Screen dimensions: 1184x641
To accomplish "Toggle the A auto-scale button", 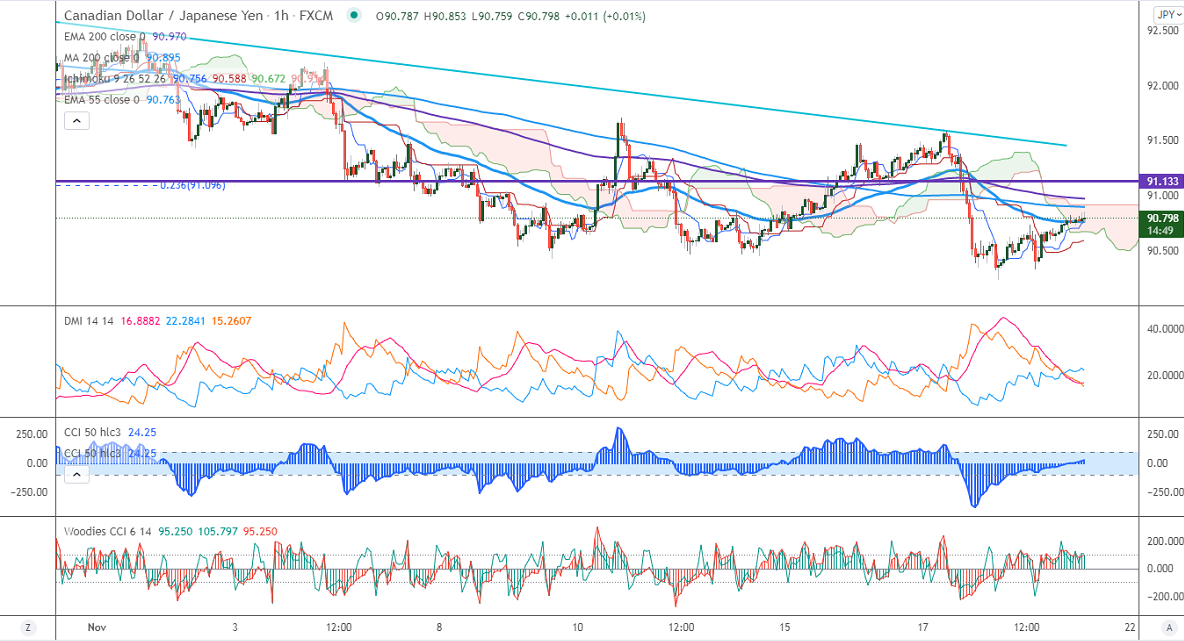I will (1170, 627).
